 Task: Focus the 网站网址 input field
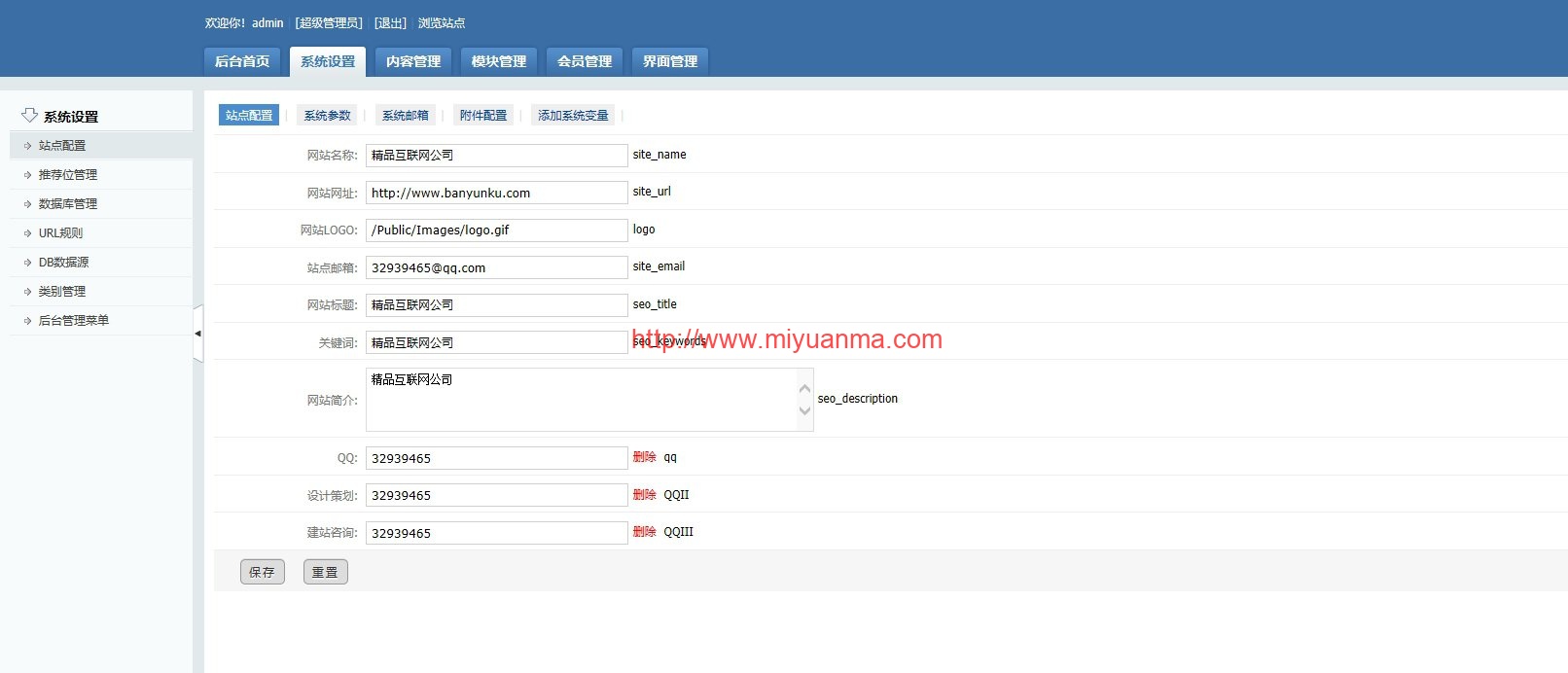[496, 193]
